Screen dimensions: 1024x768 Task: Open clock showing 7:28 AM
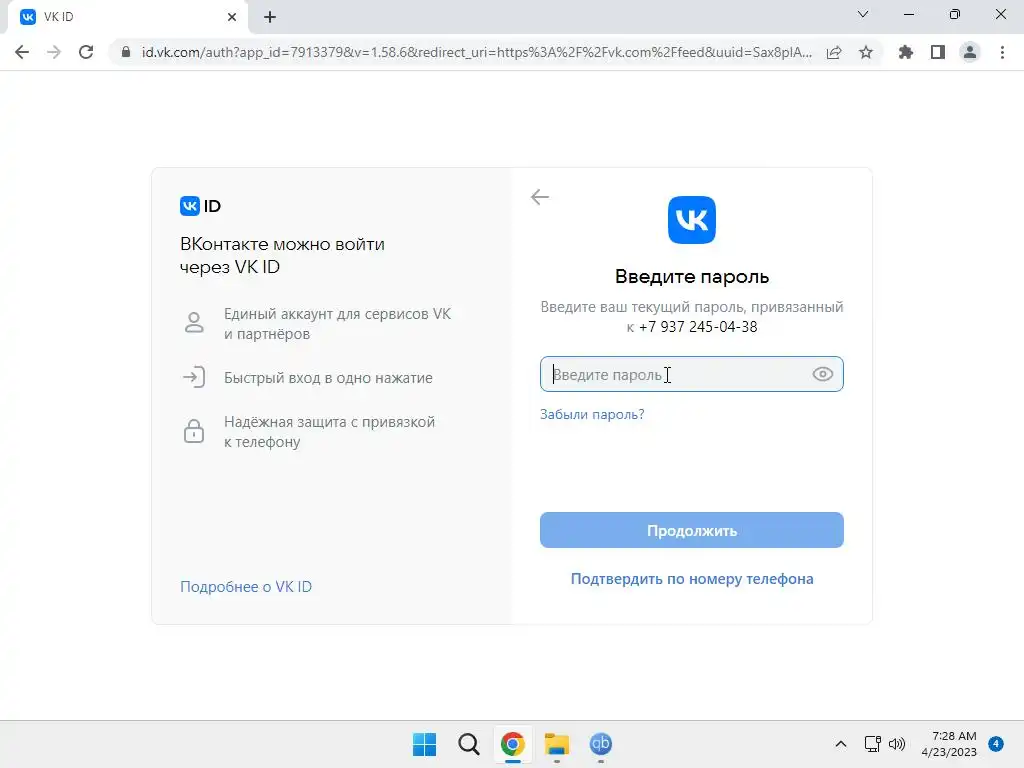949,744
